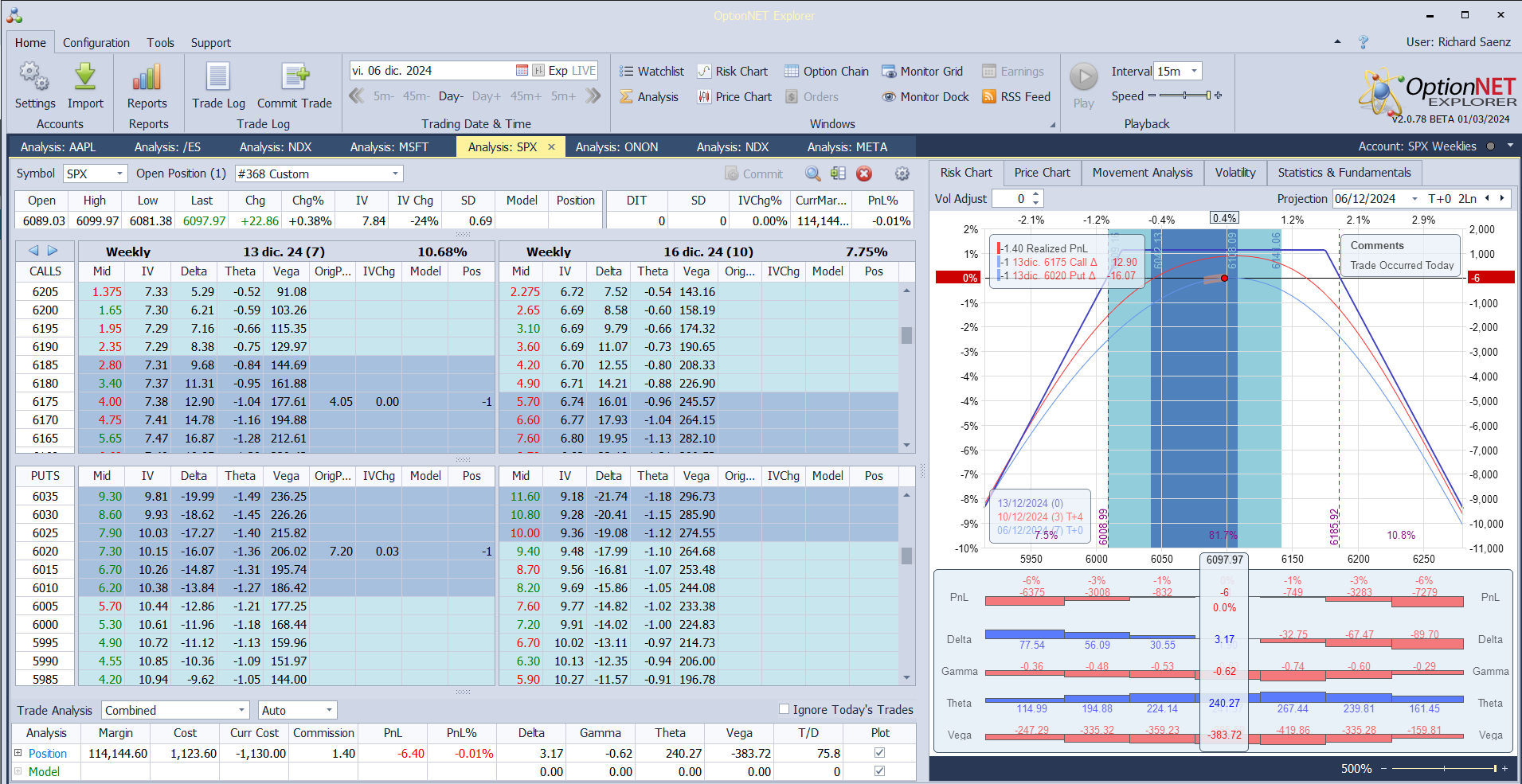
Task: Click the magnifier search icon beside Commit
Action: tap(812, 174)
